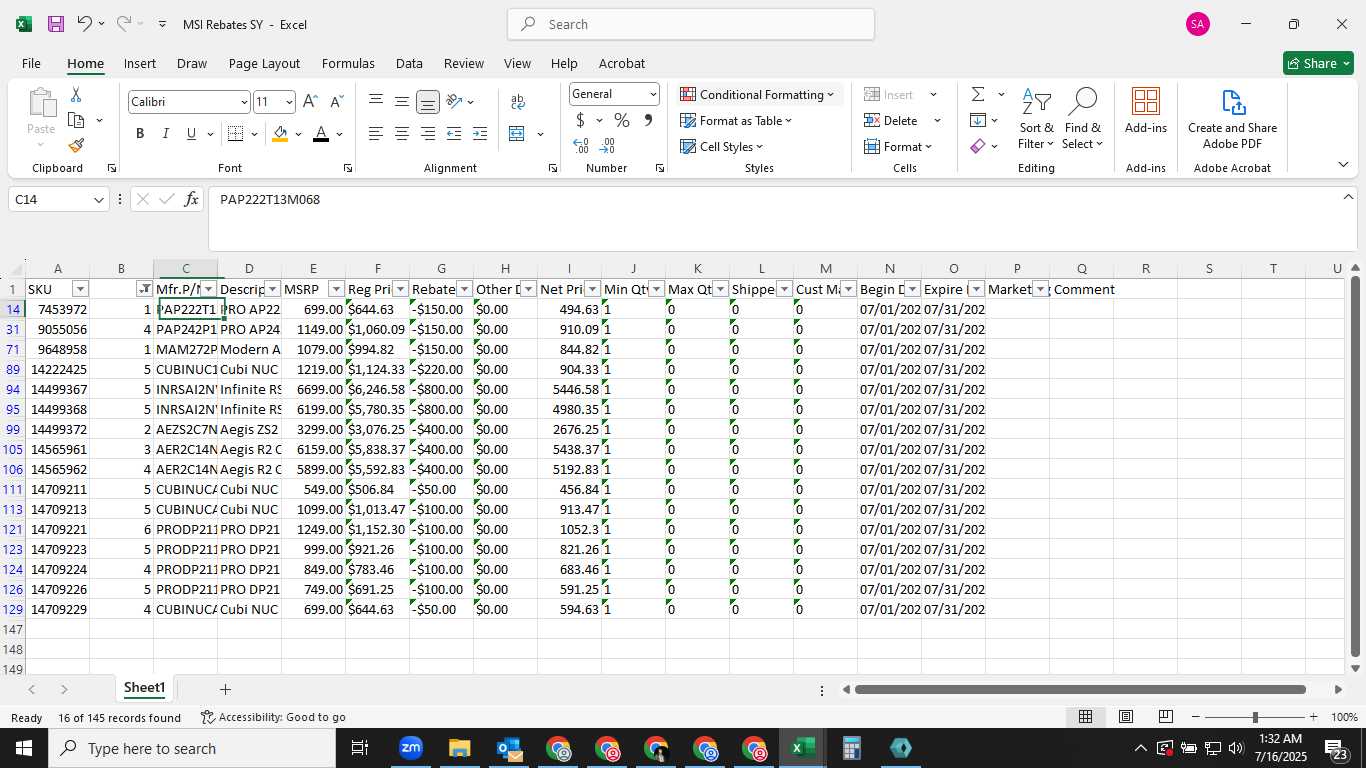Apply Percent Style format
This screenshot has width=1366, height=768.
coord(622,120)
